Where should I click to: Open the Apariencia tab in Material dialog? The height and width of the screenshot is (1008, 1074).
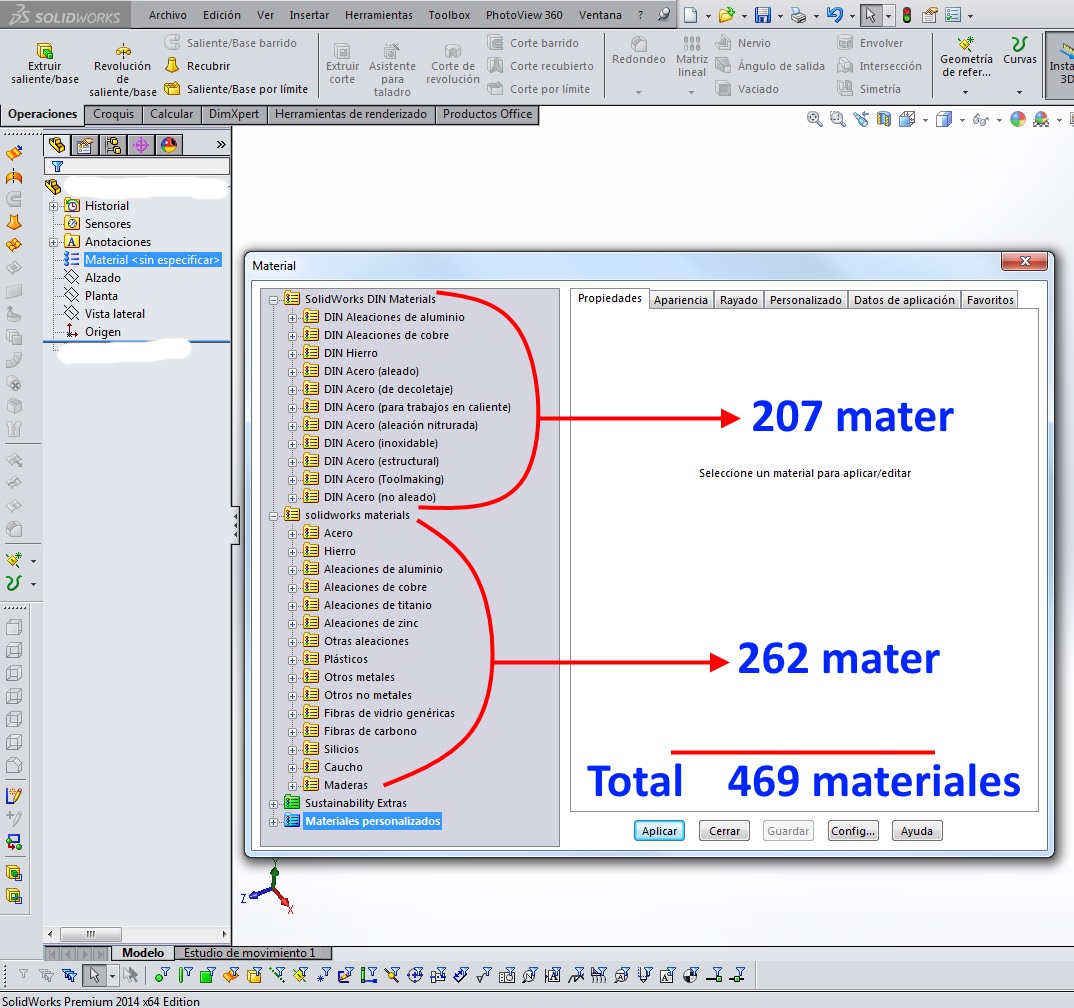[680, 300]
